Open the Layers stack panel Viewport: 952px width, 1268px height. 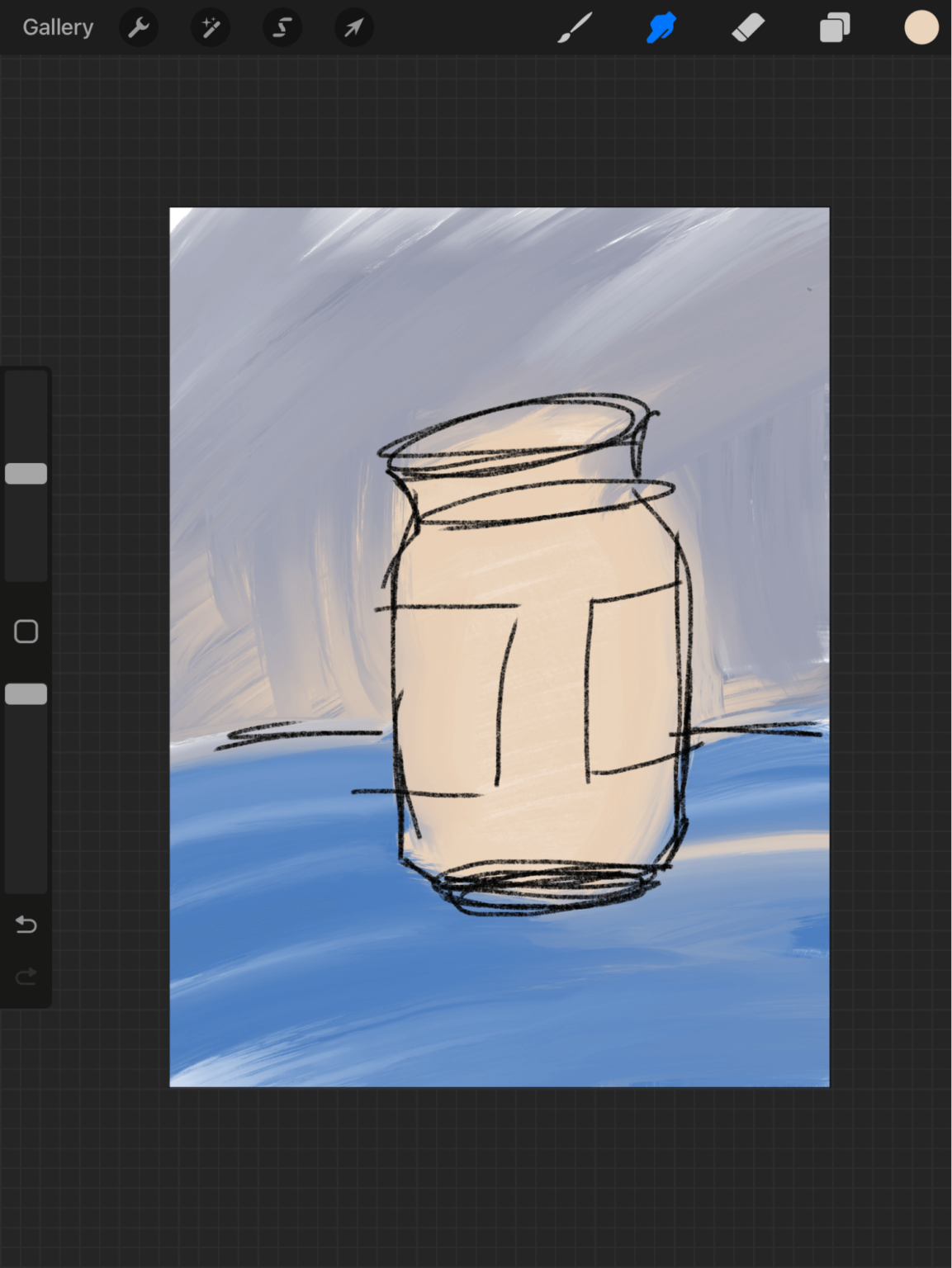coord(833,27)
